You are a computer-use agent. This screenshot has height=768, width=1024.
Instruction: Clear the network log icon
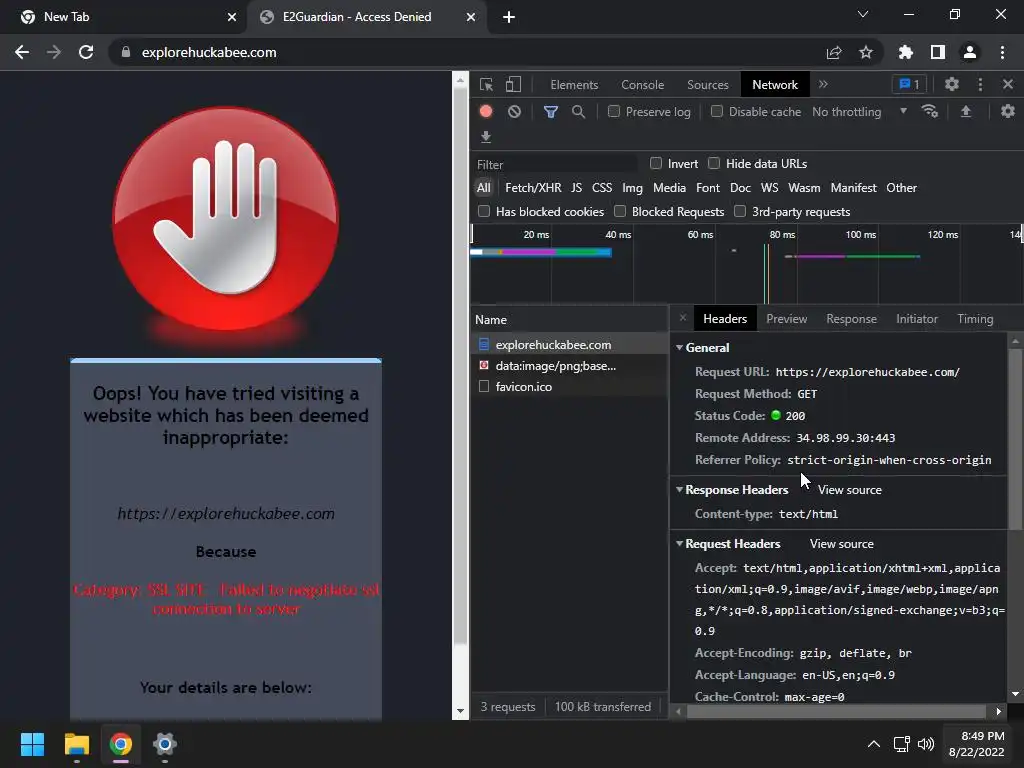click(x=515, y=112)
